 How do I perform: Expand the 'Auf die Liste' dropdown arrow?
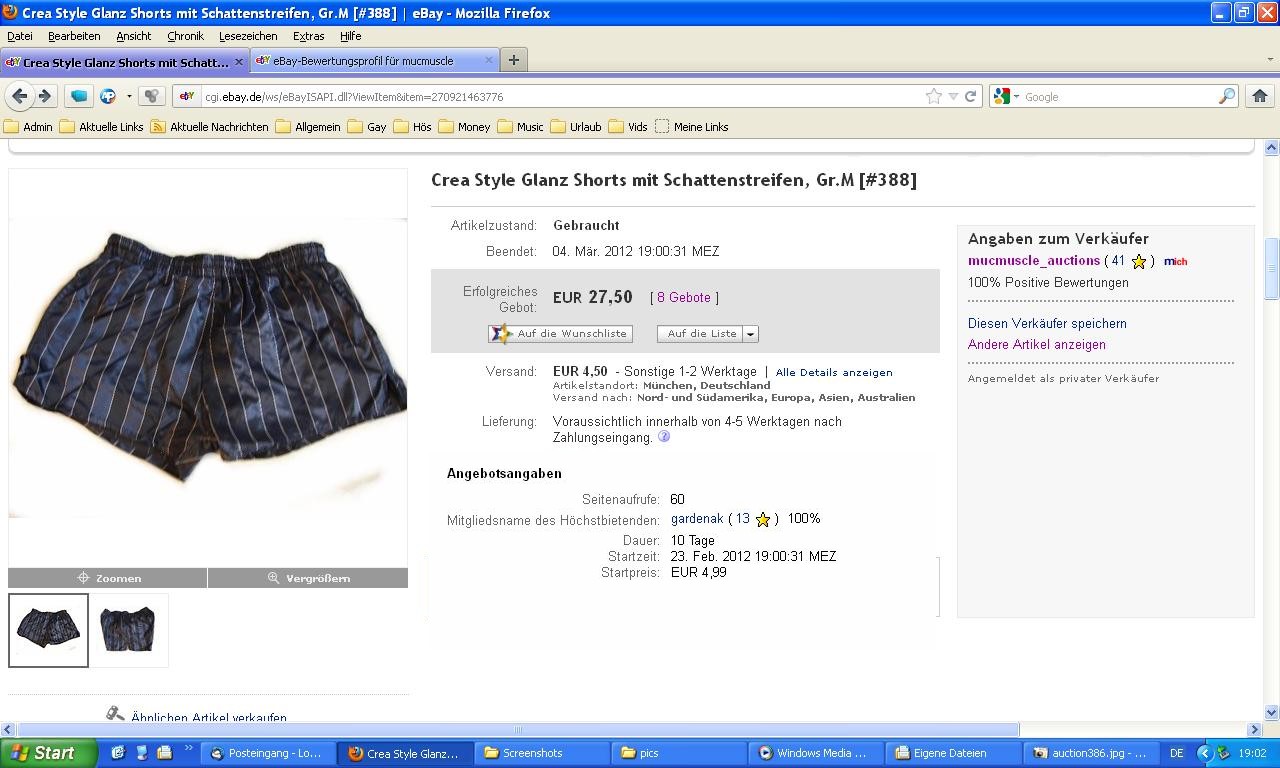click(750, 334)
